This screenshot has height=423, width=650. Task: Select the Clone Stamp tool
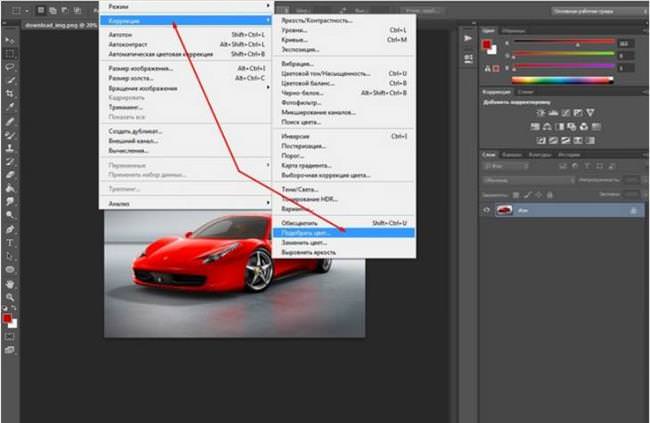coord(10,148)
